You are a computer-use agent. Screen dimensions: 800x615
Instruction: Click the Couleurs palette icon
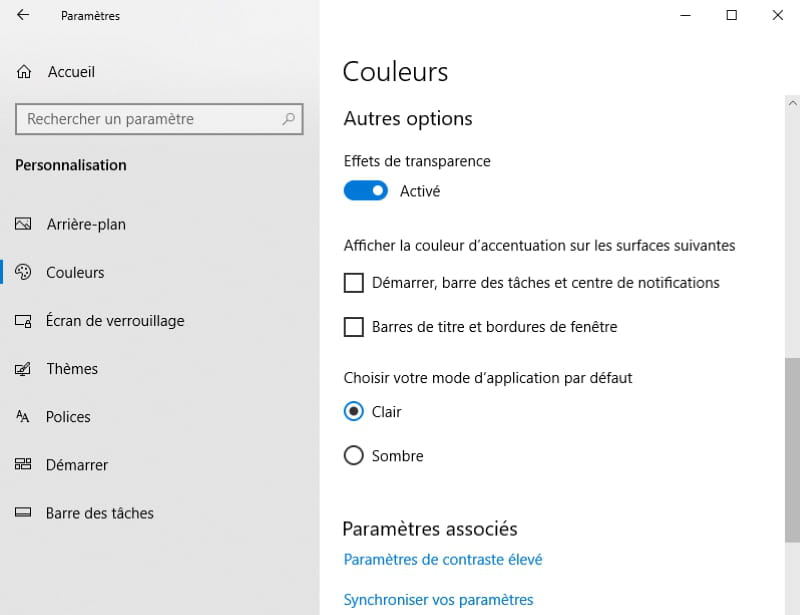24,273
